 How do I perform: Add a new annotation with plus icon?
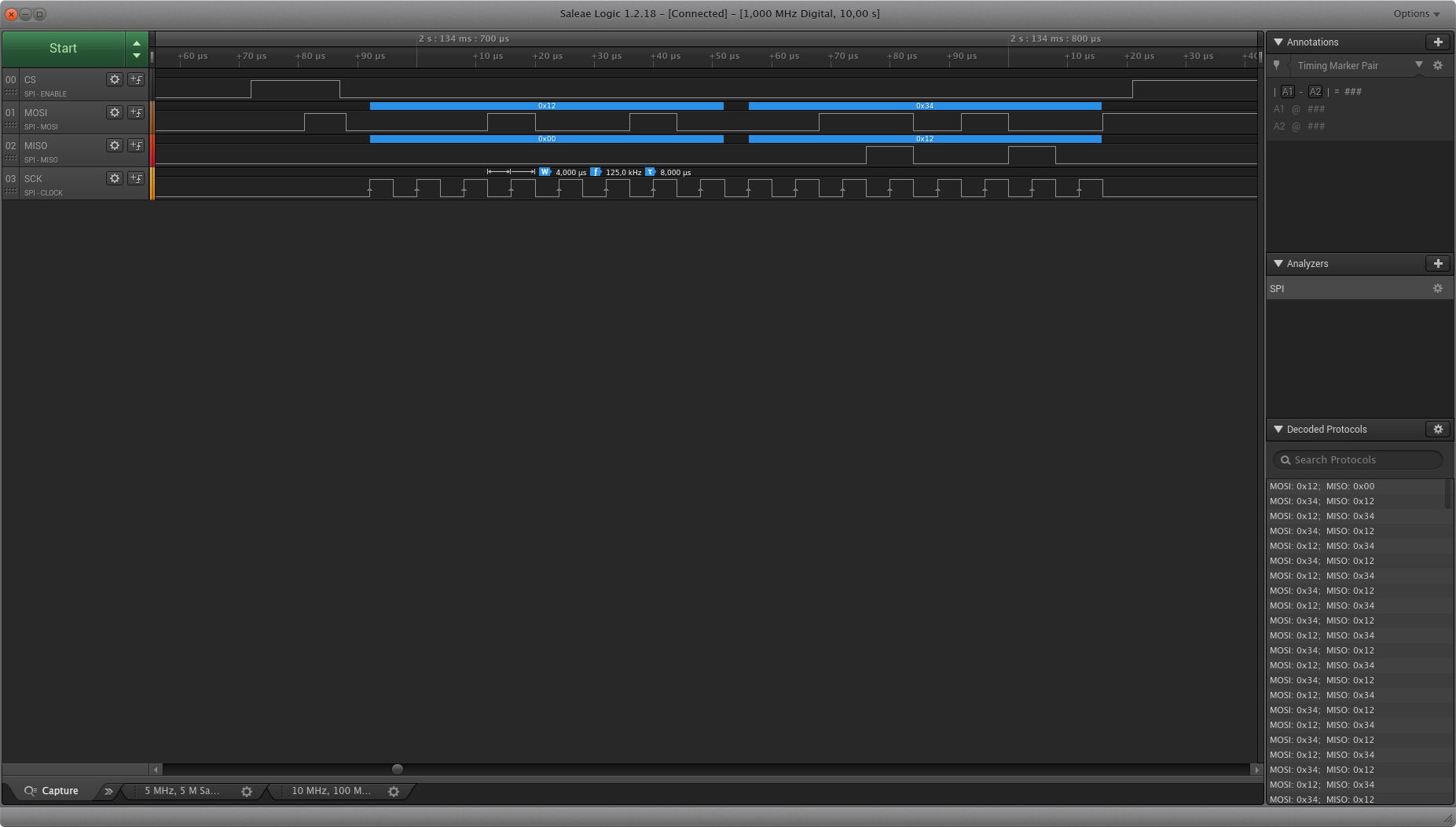[1439, 42]
